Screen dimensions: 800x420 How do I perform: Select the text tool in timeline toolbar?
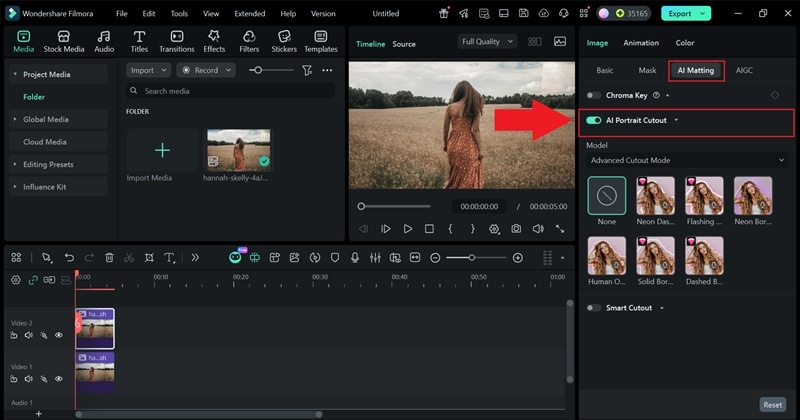click(169, 258)
